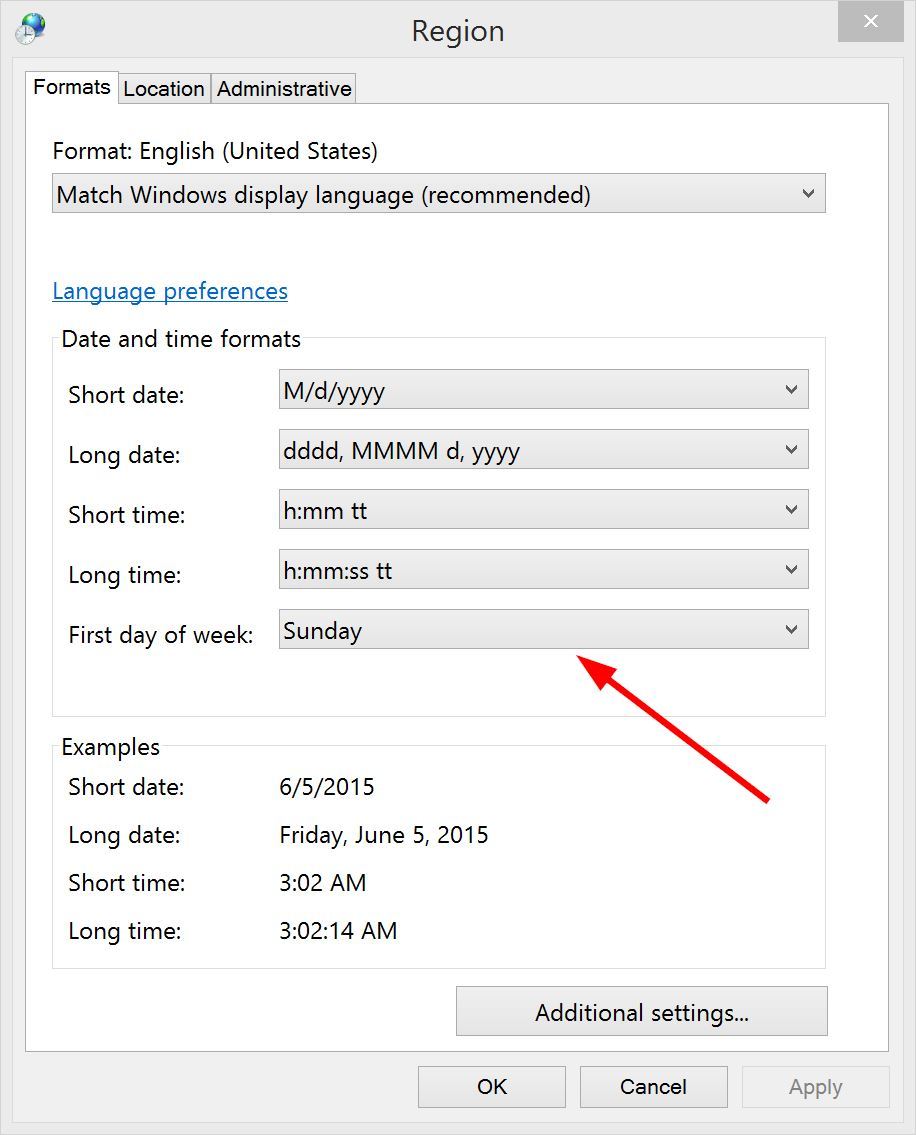Click the Region title bar text

[457, 31]
